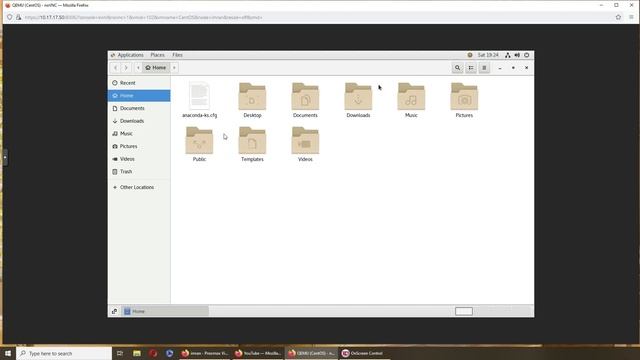This screenshot has height=360, width=640.
Task: Select the Desktop folder icon
Action: click(252, 96)
